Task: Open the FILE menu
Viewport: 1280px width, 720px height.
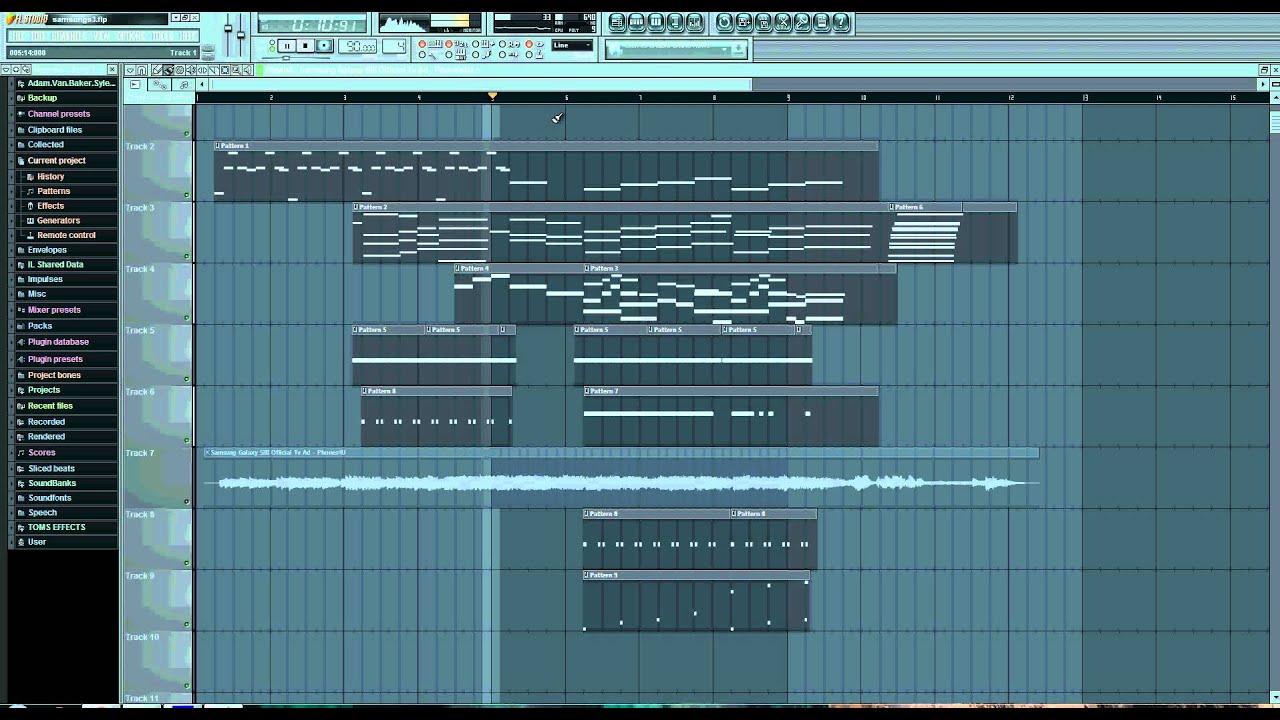Action: point(17,36)
